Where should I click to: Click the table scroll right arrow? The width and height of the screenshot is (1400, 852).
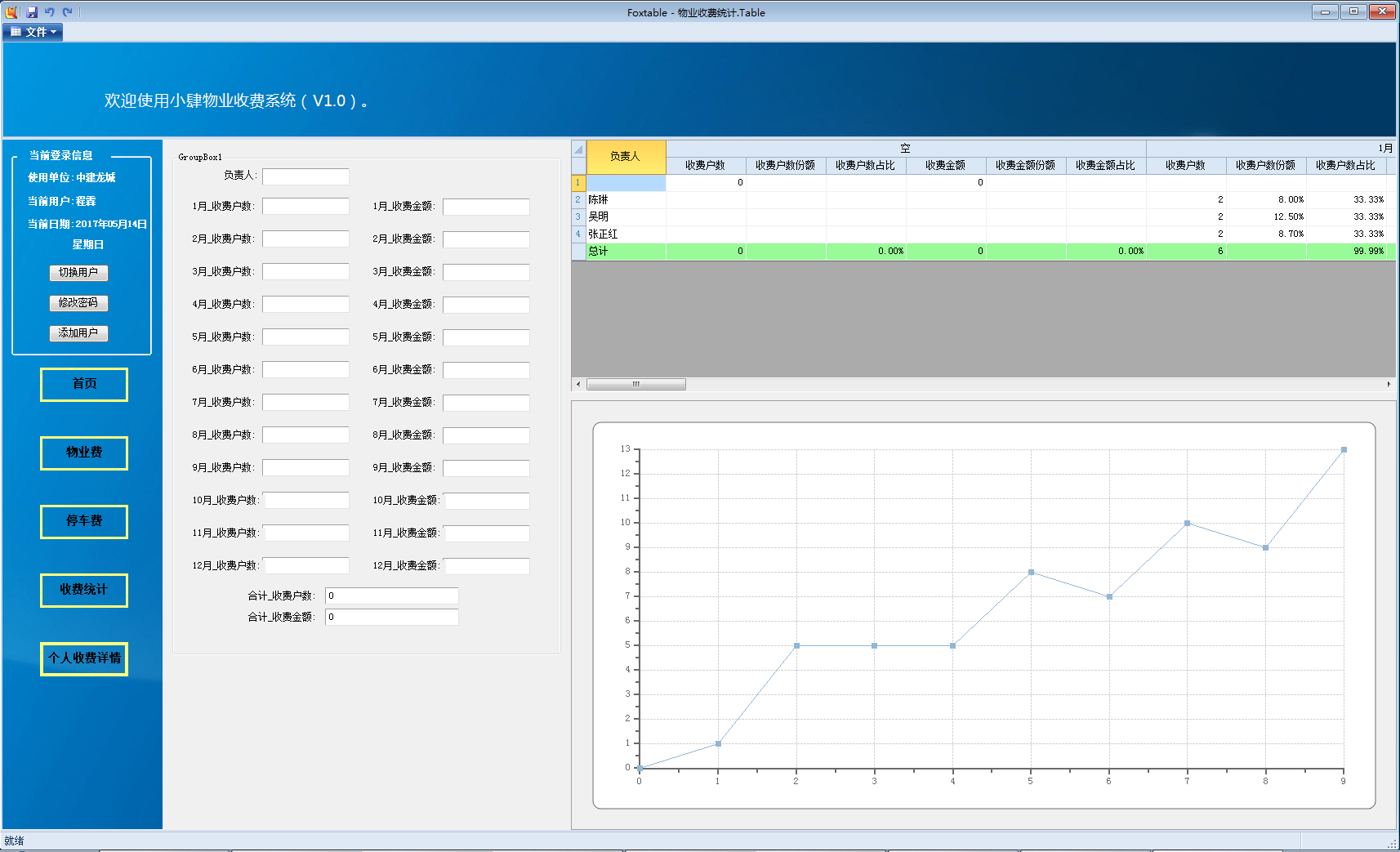click(1389, 384)
